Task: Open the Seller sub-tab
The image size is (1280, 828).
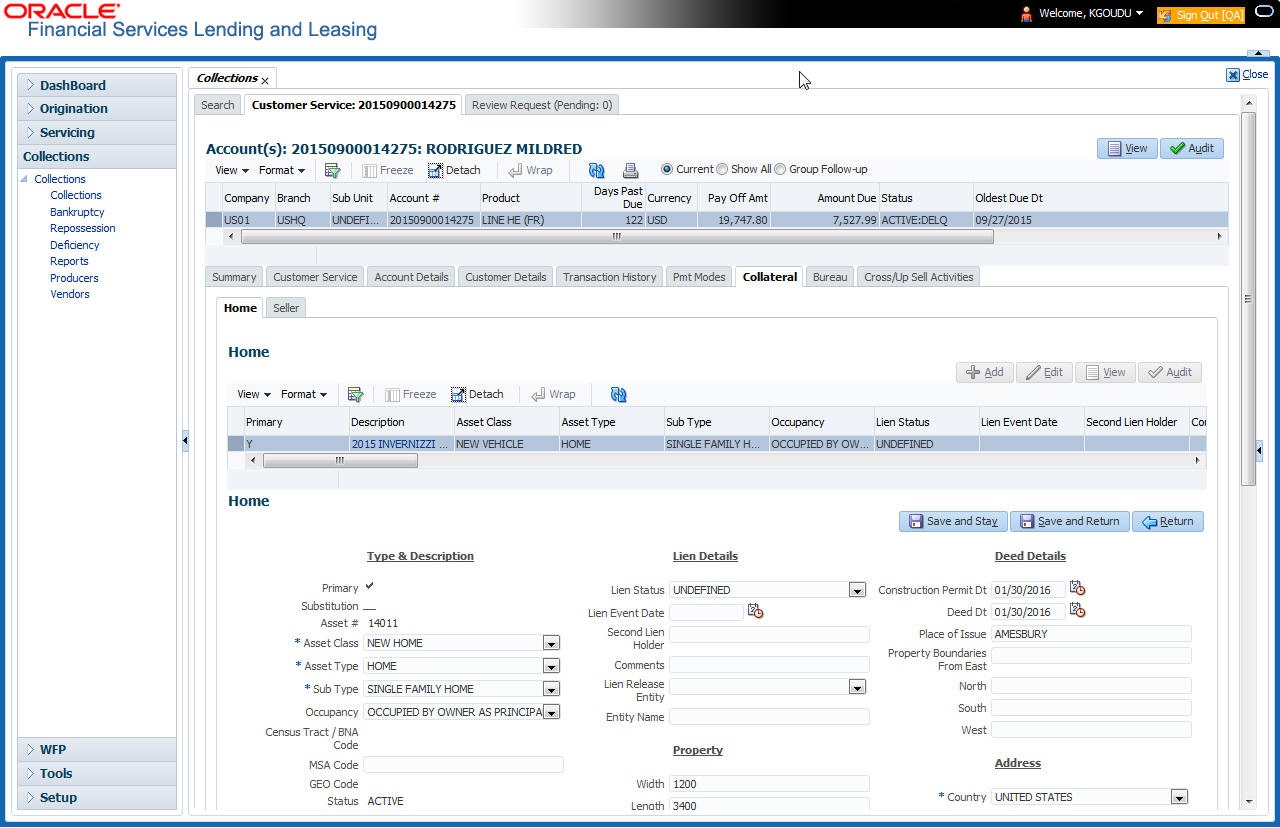Action: click(x=286, y=308)
